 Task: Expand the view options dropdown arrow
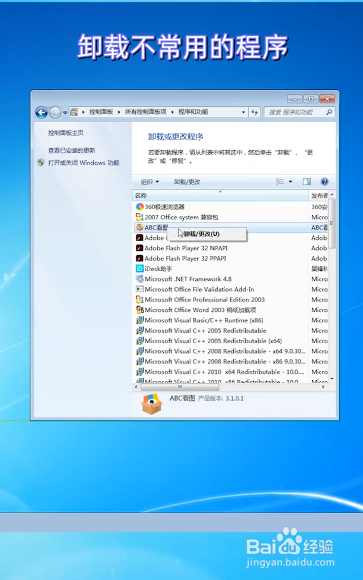pyautogui.click(x=290, y=182)
